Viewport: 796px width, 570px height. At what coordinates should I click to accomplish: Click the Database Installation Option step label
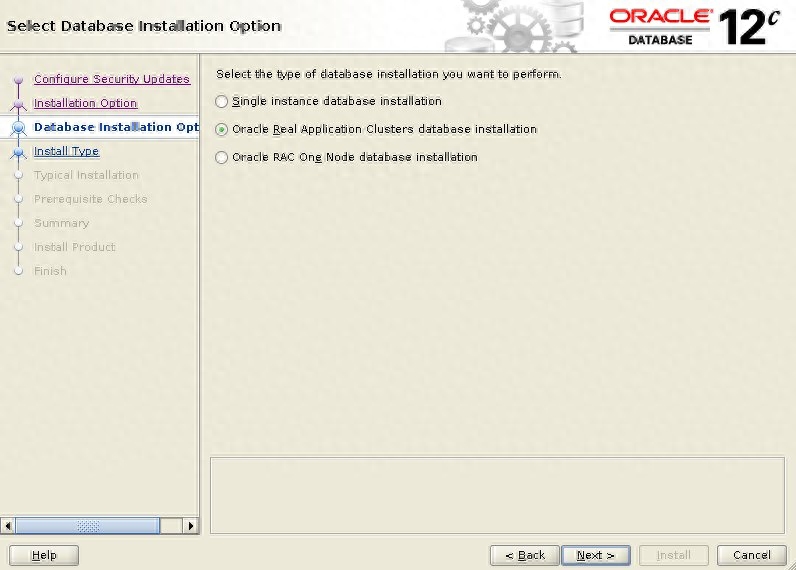pyautogui.click(x=116, y=127)
